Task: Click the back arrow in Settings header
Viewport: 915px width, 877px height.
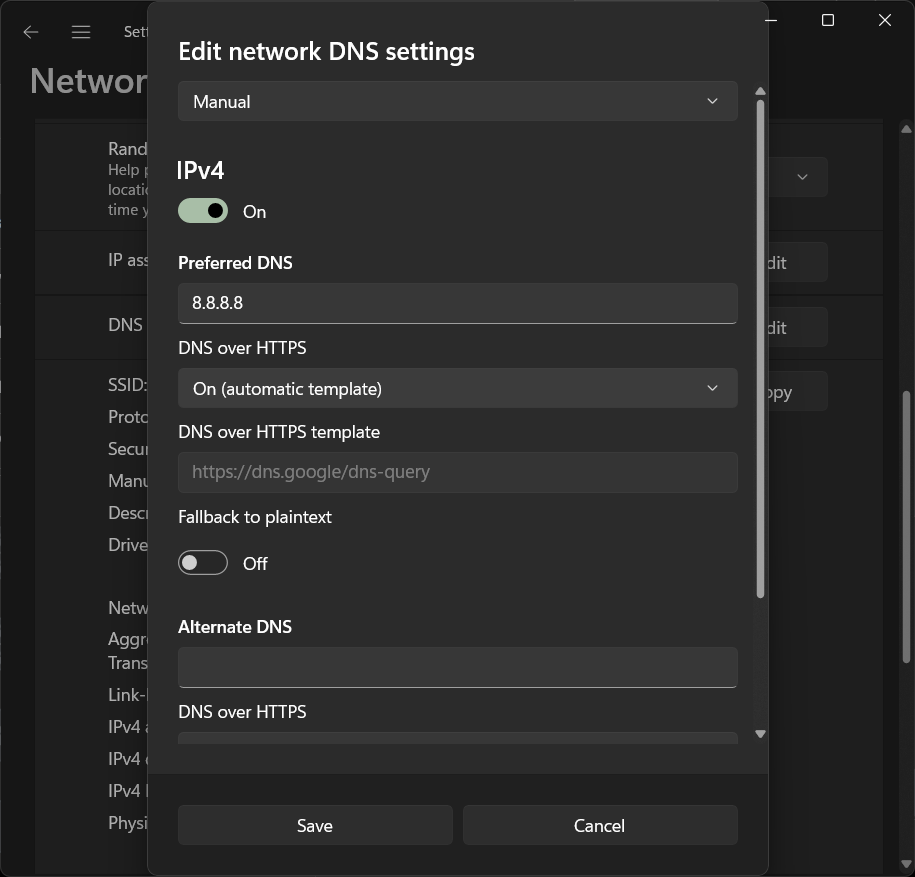Action: coord(31,32)
